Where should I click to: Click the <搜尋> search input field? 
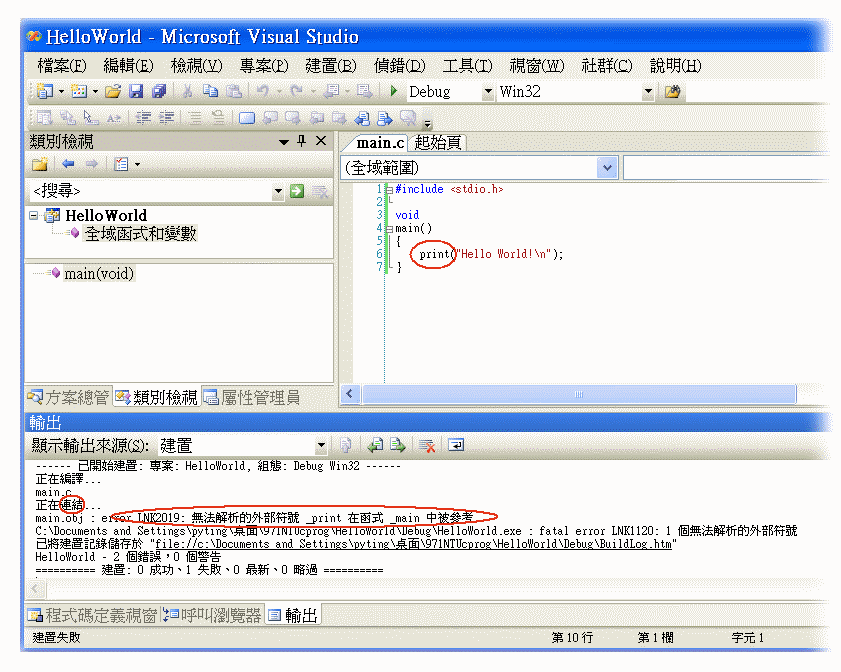(x=150, y=191)
